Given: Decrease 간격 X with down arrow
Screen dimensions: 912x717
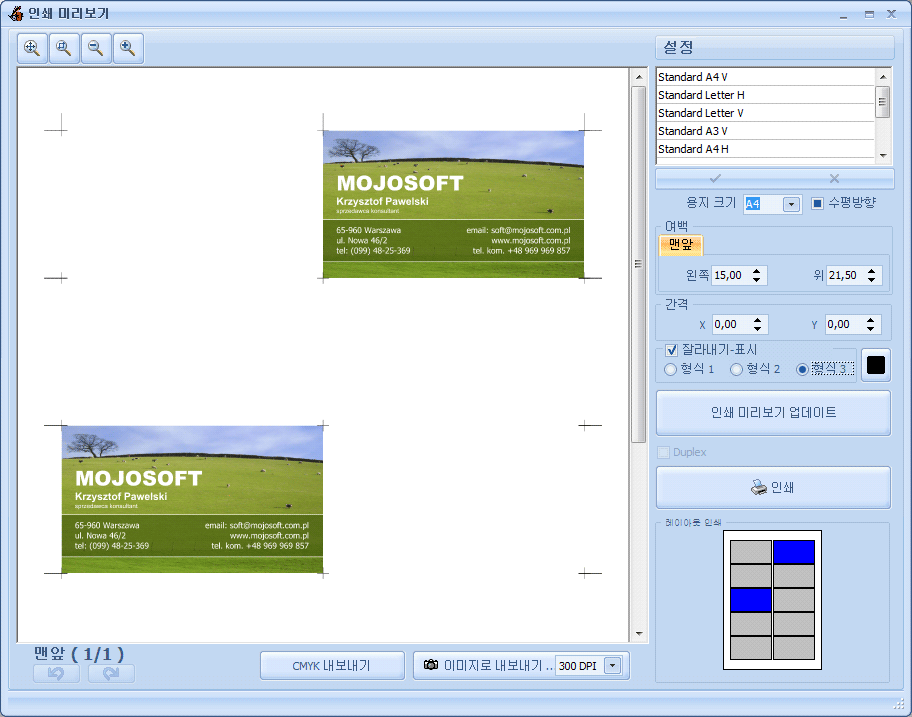Looking at the screenshot, I should click(757, 329).
